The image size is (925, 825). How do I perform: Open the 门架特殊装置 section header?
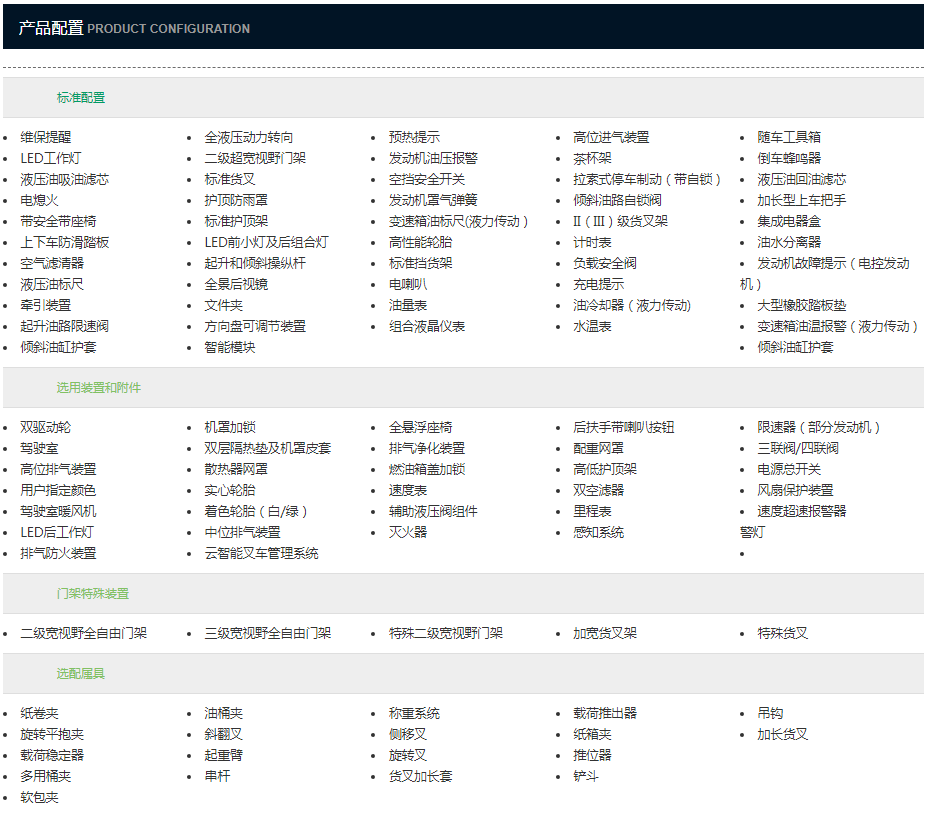point(92,594)
